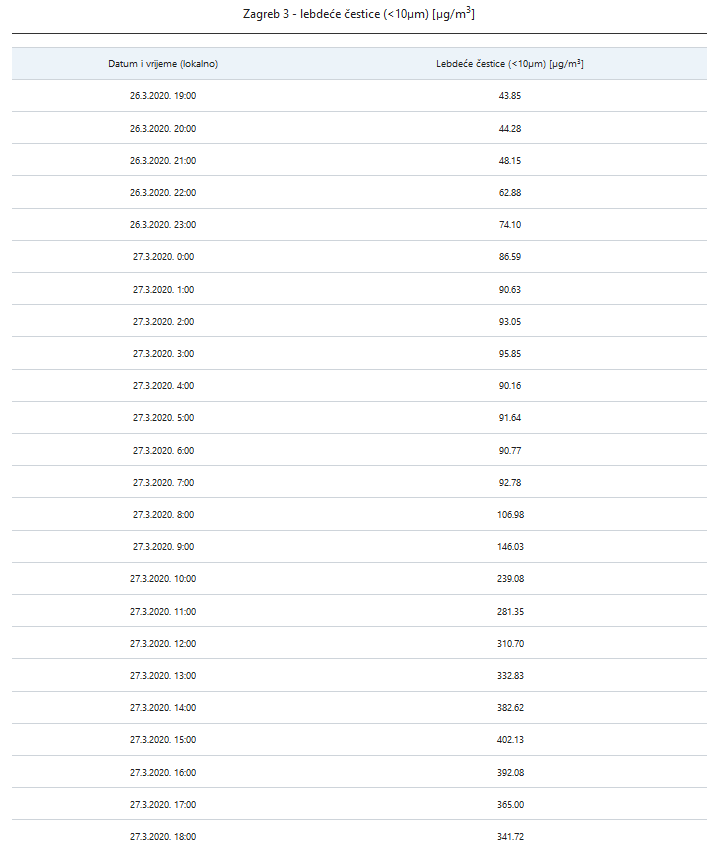Click the value 365.00
The width and height of the screenshot is (728, 846).
tap(510, 804)
